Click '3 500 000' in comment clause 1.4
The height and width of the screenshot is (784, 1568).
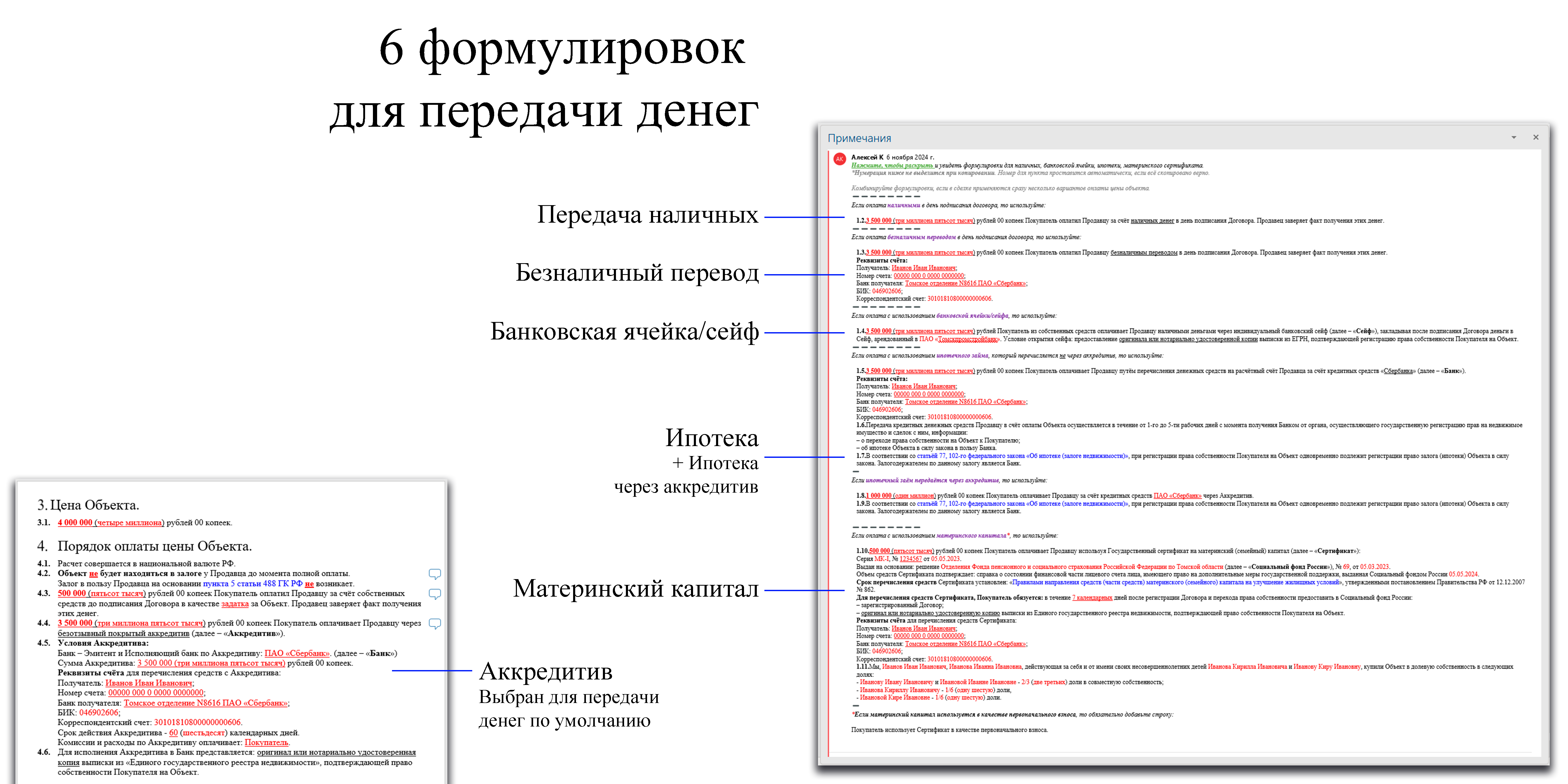click(x=878, y=331)
